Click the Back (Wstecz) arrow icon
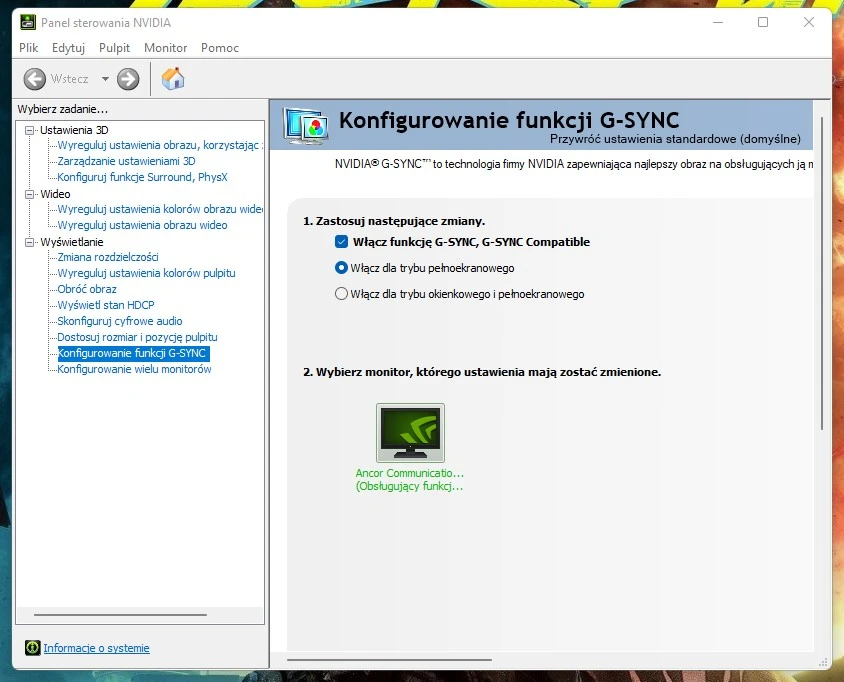Viewport: 844px width, 682px height. tap(34, 79)
